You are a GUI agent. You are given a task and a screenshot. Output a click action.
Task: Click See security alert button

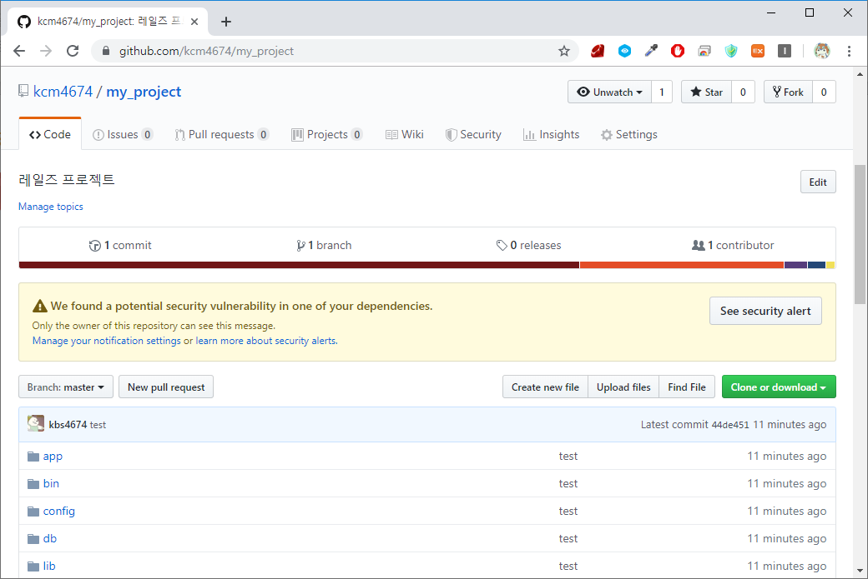pyautogui.click(x=765, y=311)
